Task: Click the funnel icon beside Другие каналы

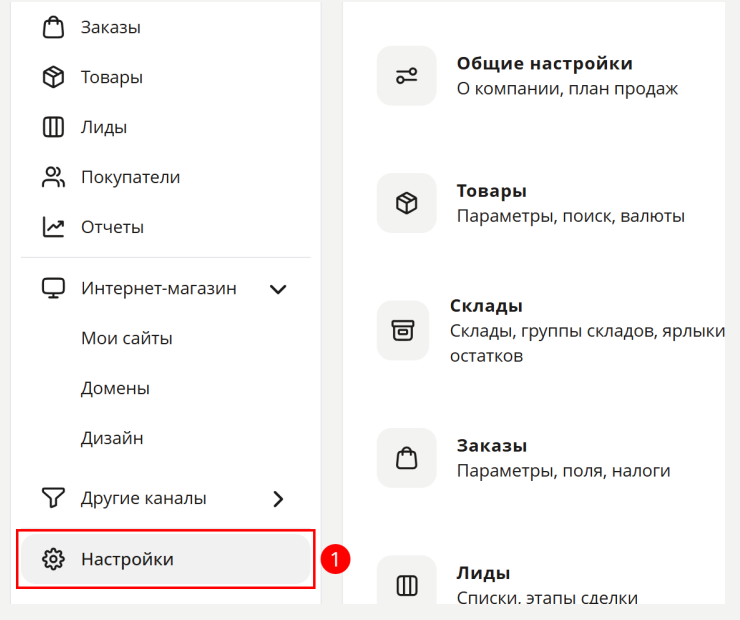Action: [53, 498]
